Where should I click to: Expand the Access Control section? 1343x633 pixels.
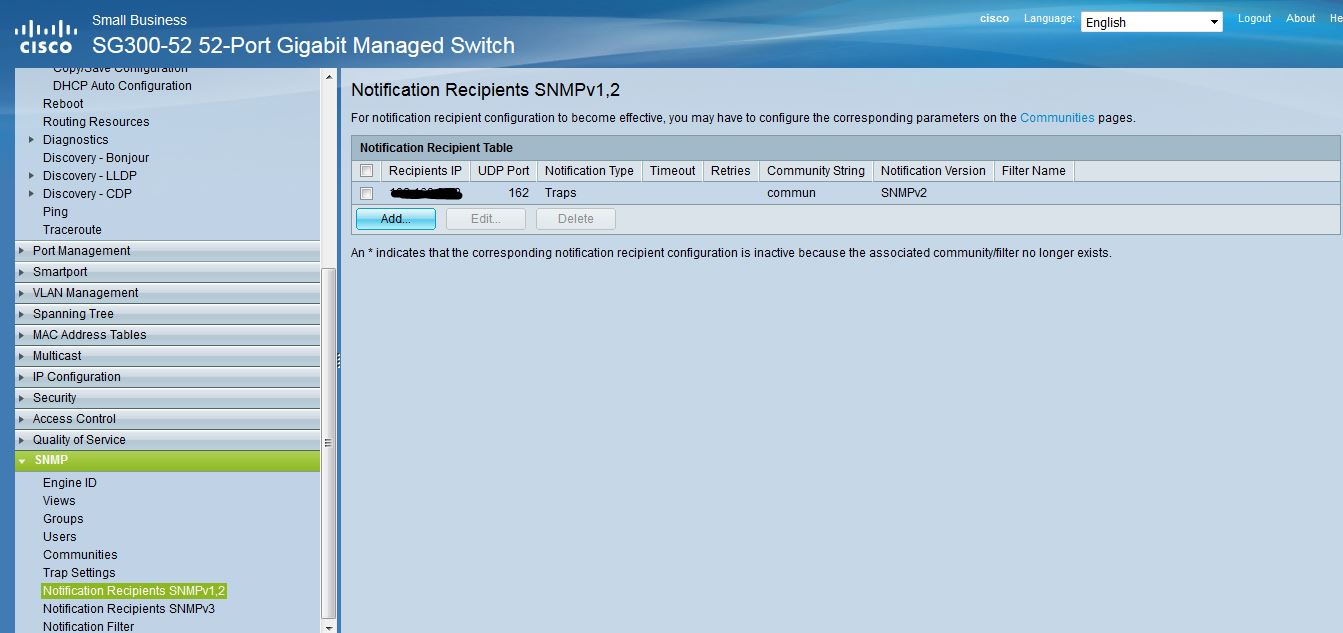[x=167, y=419]
